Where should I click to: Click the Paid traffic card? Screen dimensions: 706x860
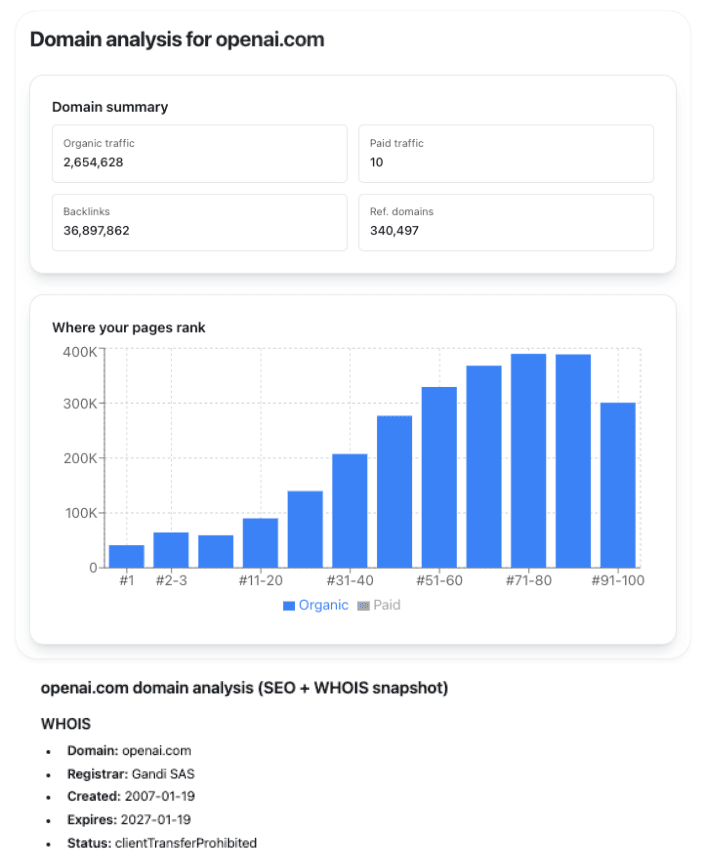coord(506,154)
